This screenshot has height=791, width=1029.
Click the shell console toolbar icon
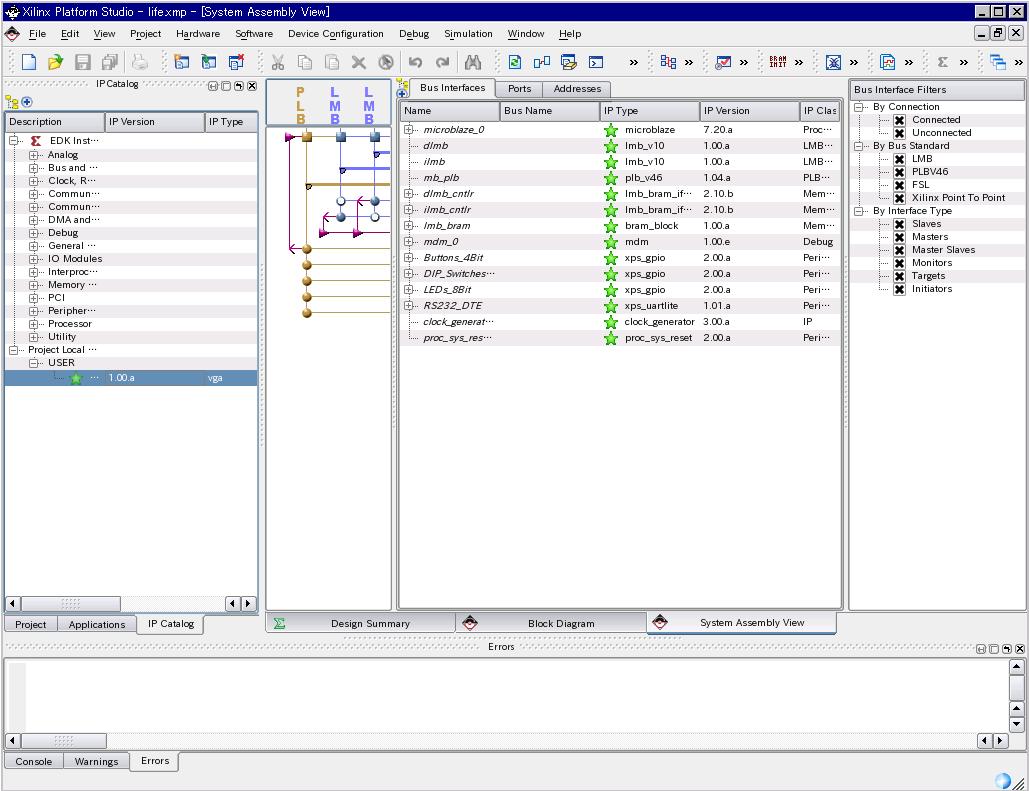(596, 62)
